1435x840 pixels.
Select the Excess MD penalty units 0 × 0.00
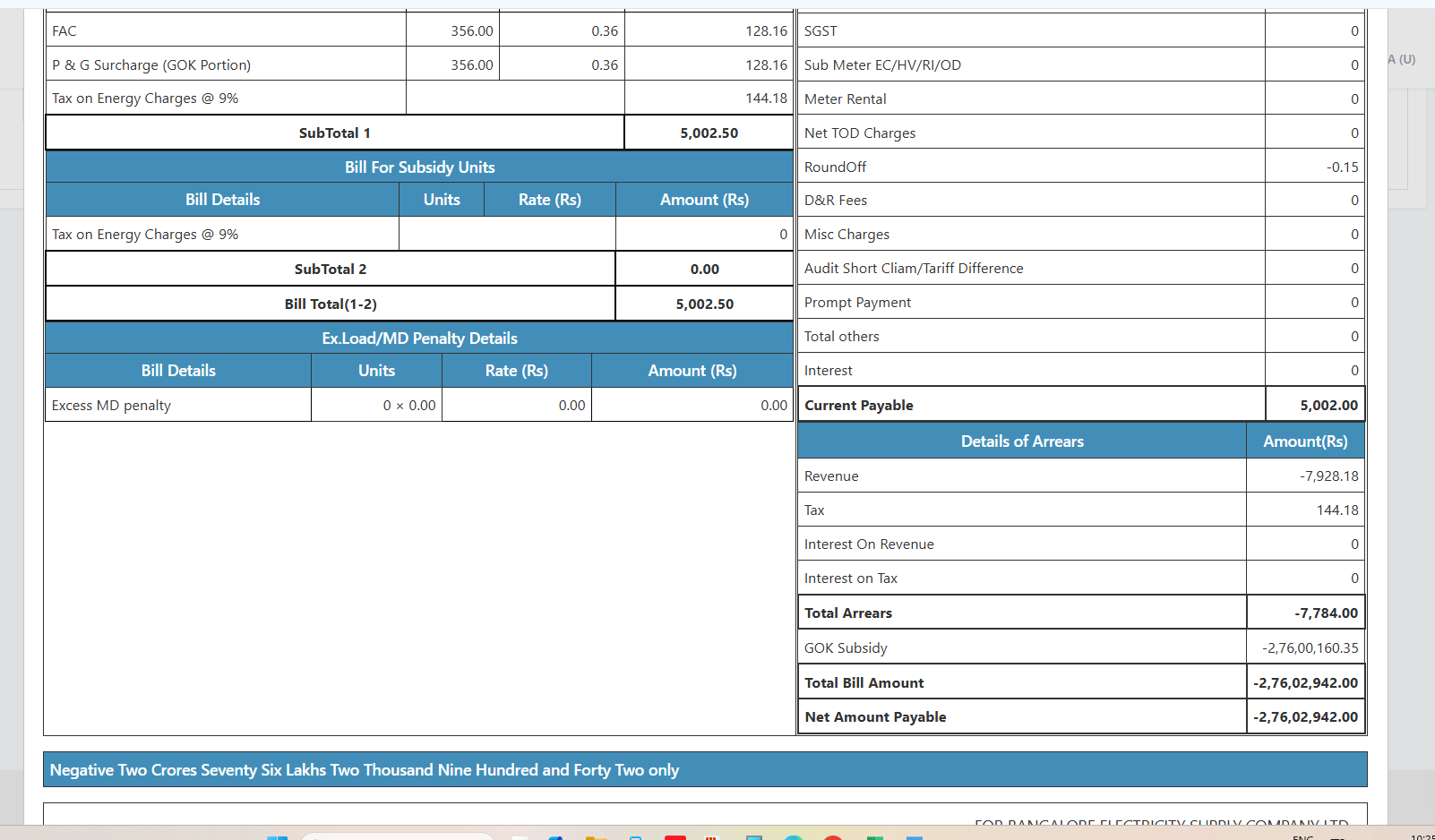[x=409, y=406]
